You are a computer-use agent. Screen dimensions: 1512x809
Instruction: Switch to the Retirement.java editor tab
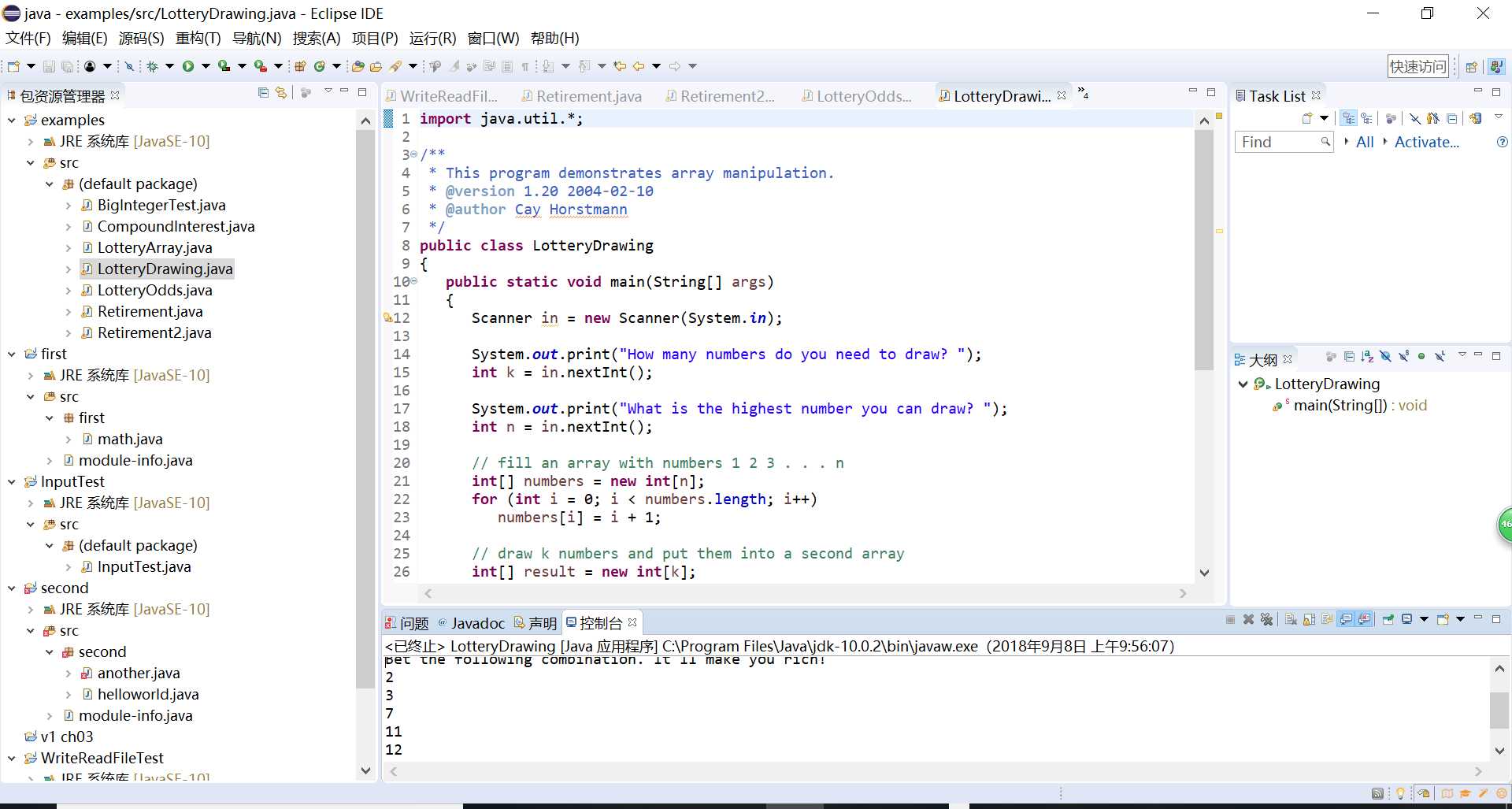click(x=581, y=96)
